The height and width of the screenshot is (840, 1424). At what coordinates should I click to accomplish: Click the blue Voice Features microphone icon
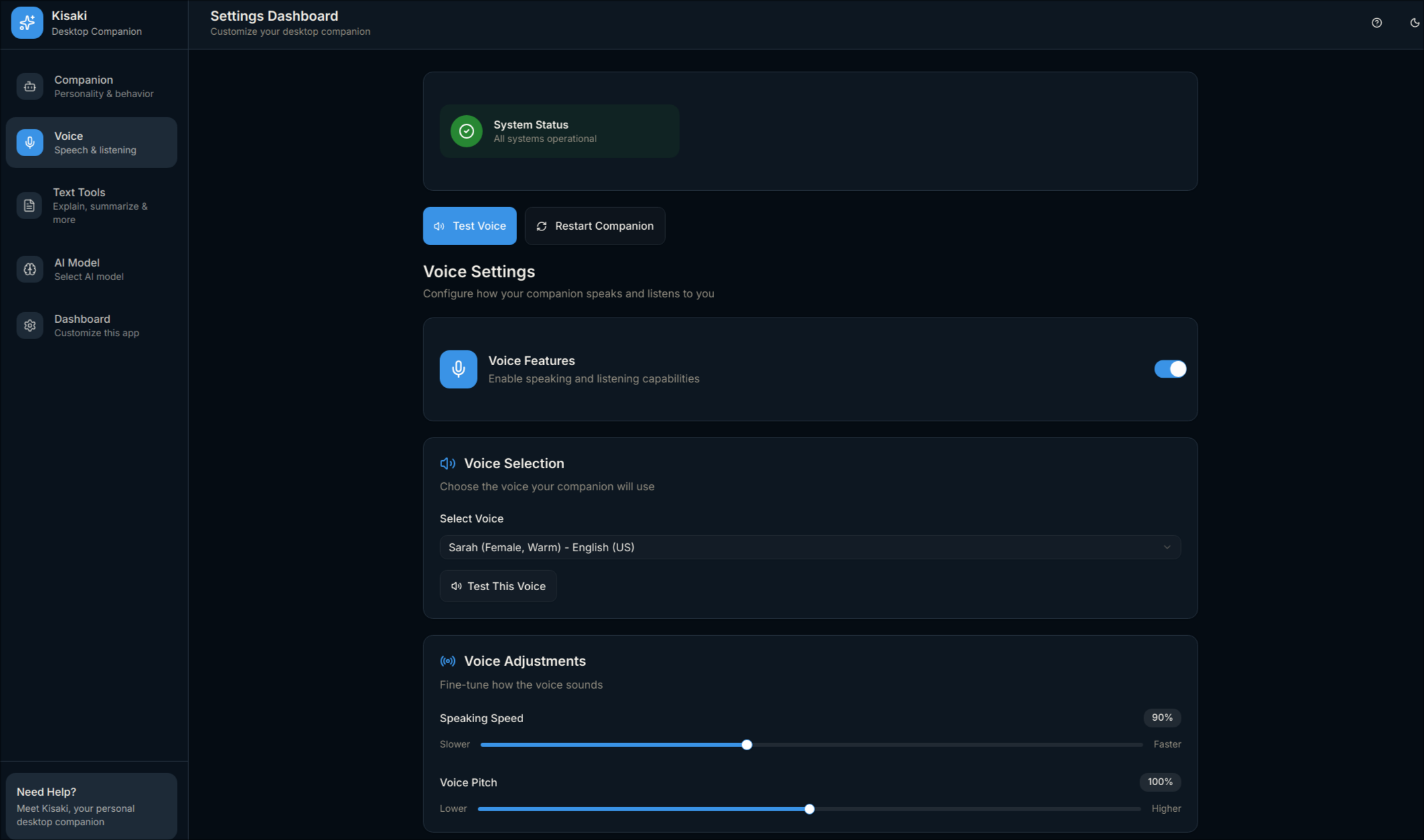coord(458,369)
